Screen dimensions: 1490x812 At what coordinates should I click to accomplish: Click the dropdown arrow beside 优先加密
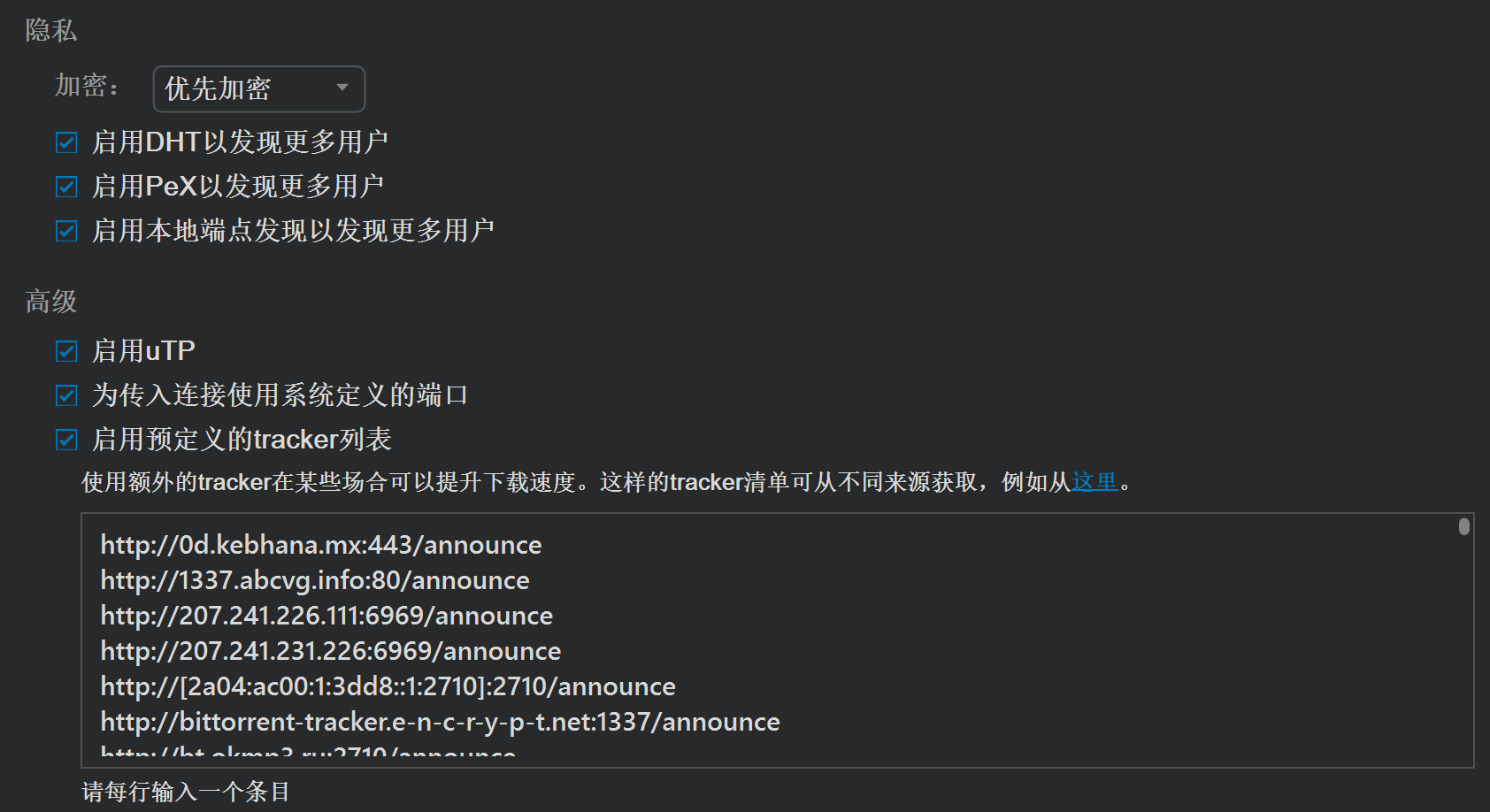pos(343,88)
